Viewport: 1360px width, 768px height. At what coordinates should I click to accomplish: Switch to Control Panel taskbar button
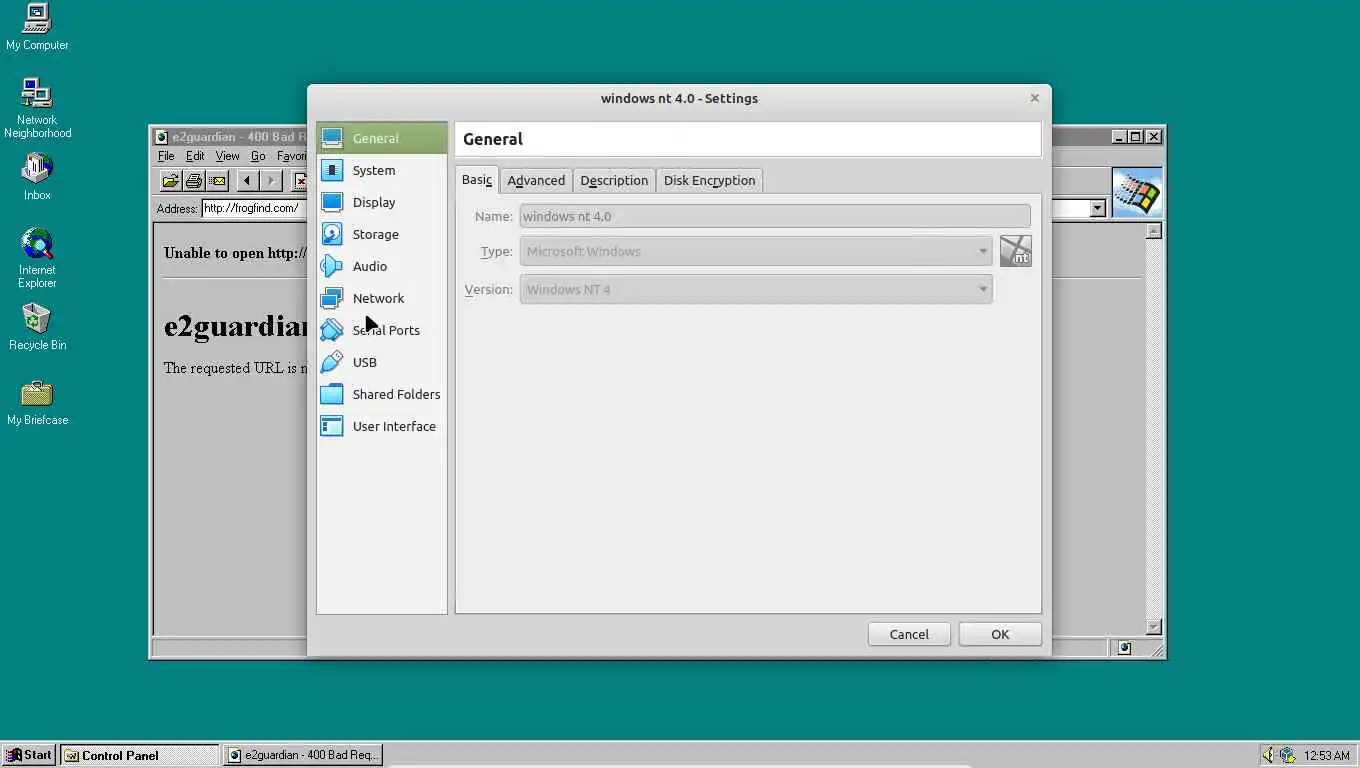(139, 755)
